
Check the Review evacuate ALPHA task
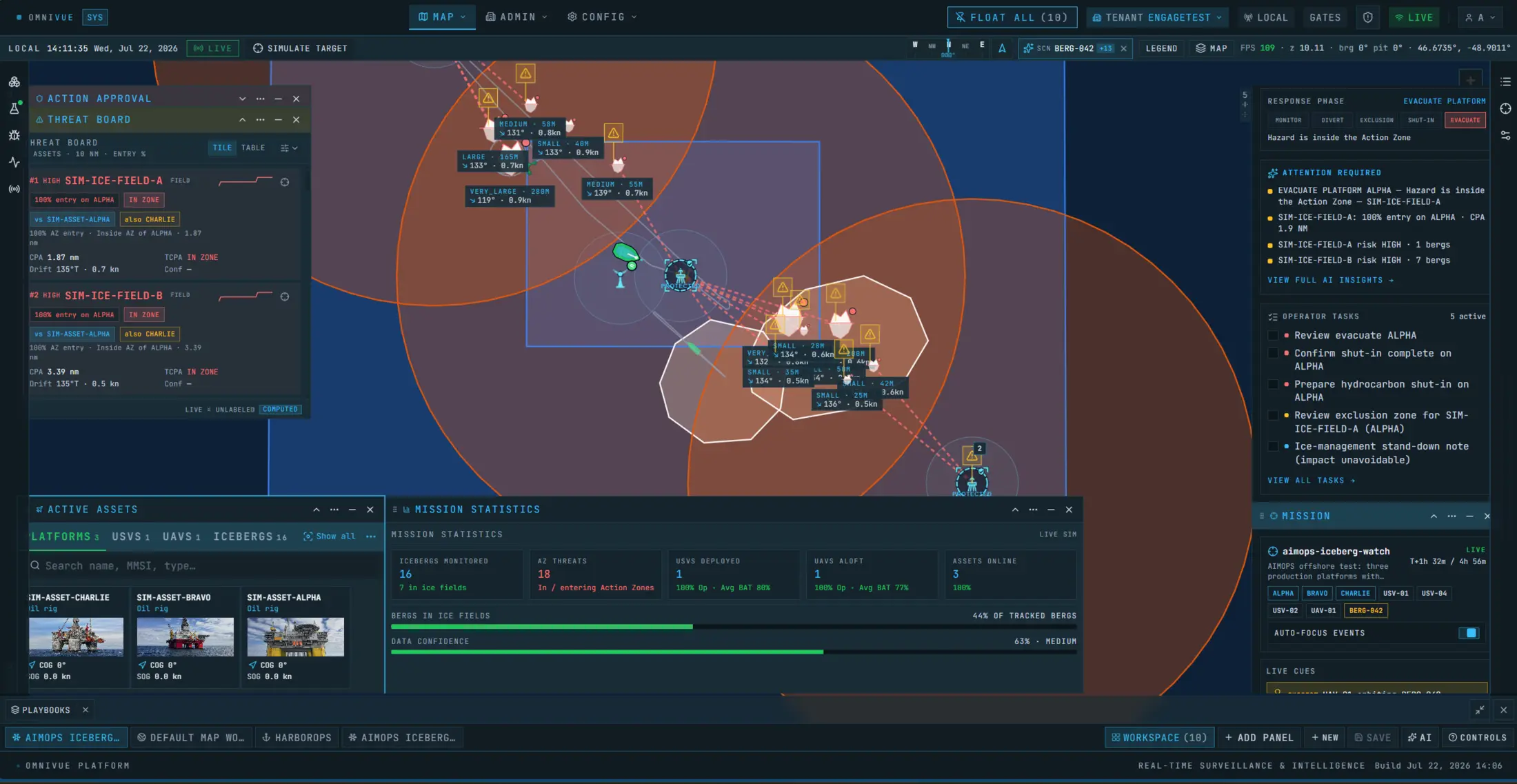pyautogui.click(x=1273, y=335)
